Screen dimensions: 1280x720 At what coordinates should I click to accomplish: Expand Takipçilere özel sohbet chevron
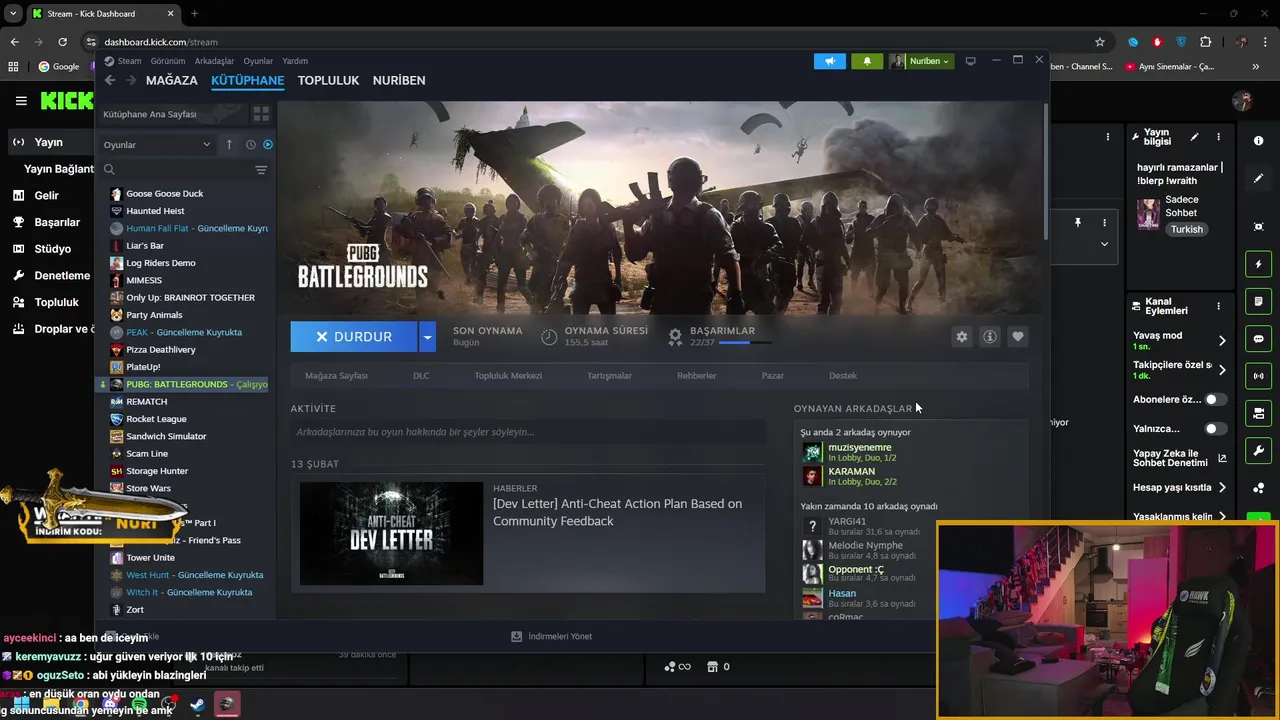click(1222, 370)
